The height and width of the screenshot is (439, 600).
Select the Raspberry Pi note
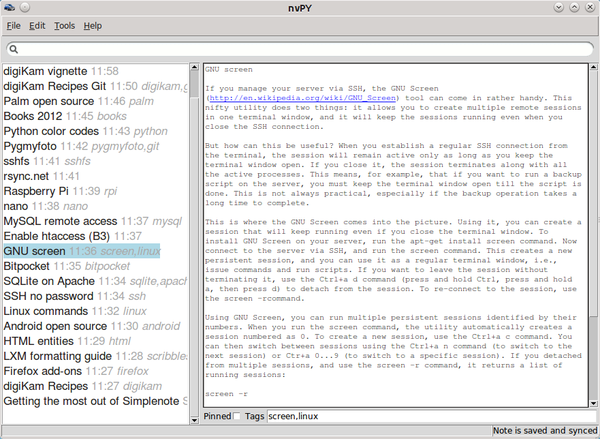click(96, 191)
